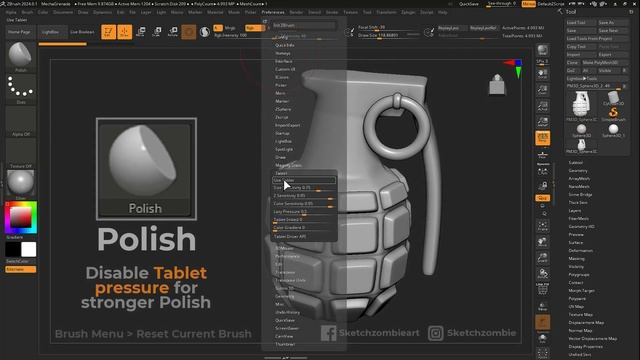The image size is (640, 360).
Task: Select the Rotate transform button
Action: [173, 32]
